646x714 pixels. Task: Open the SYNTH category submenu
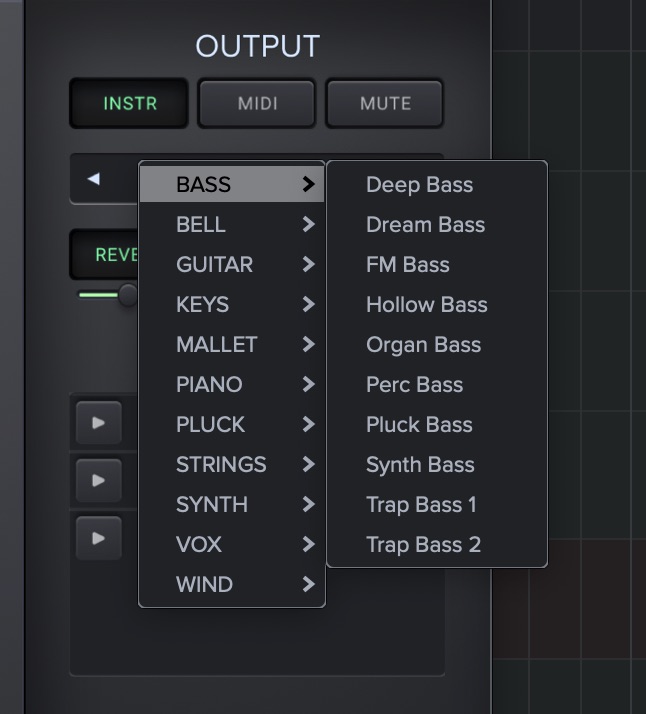point(232,505)
